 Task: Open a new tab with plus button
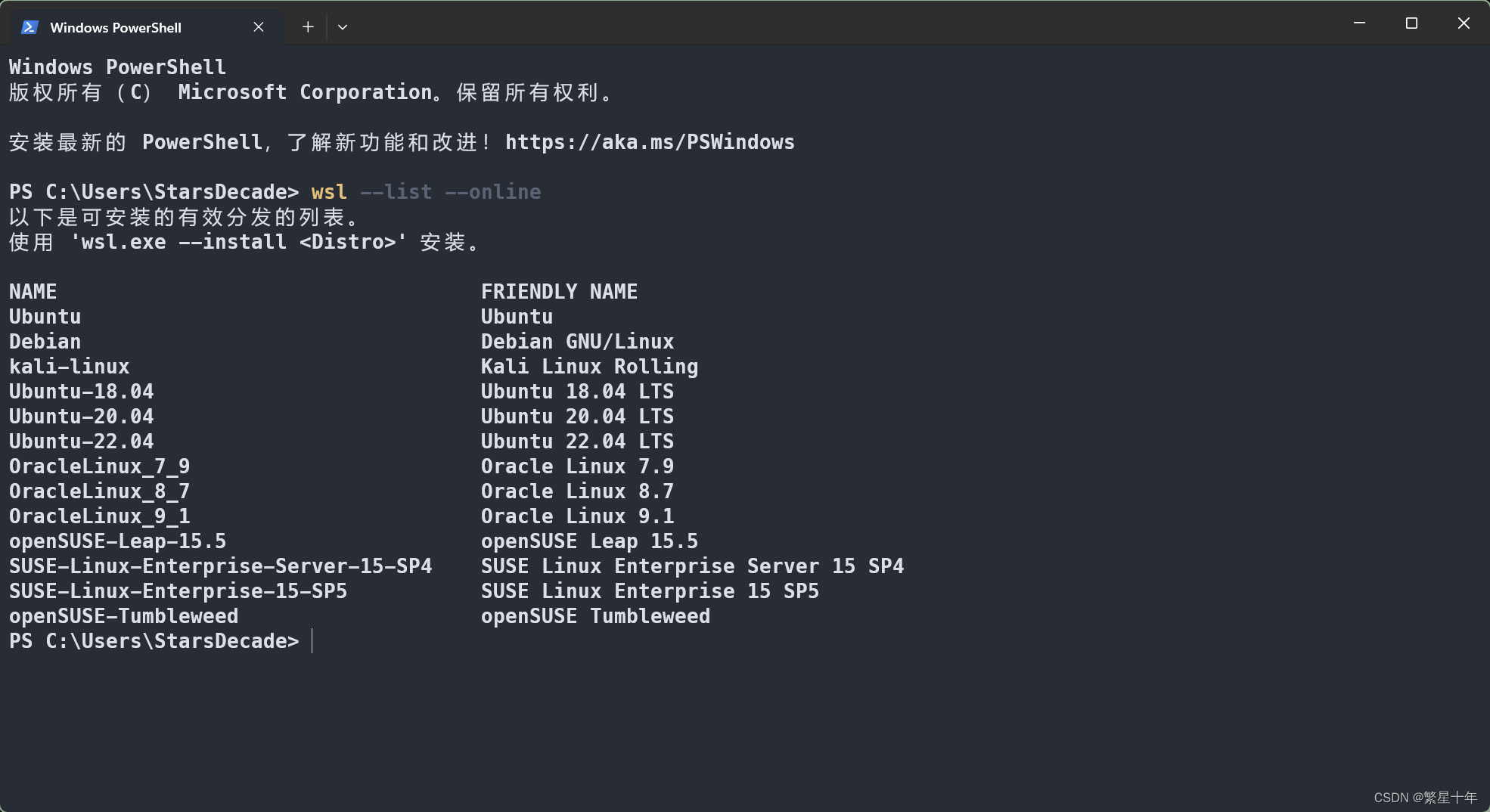[x=308, y=27]
